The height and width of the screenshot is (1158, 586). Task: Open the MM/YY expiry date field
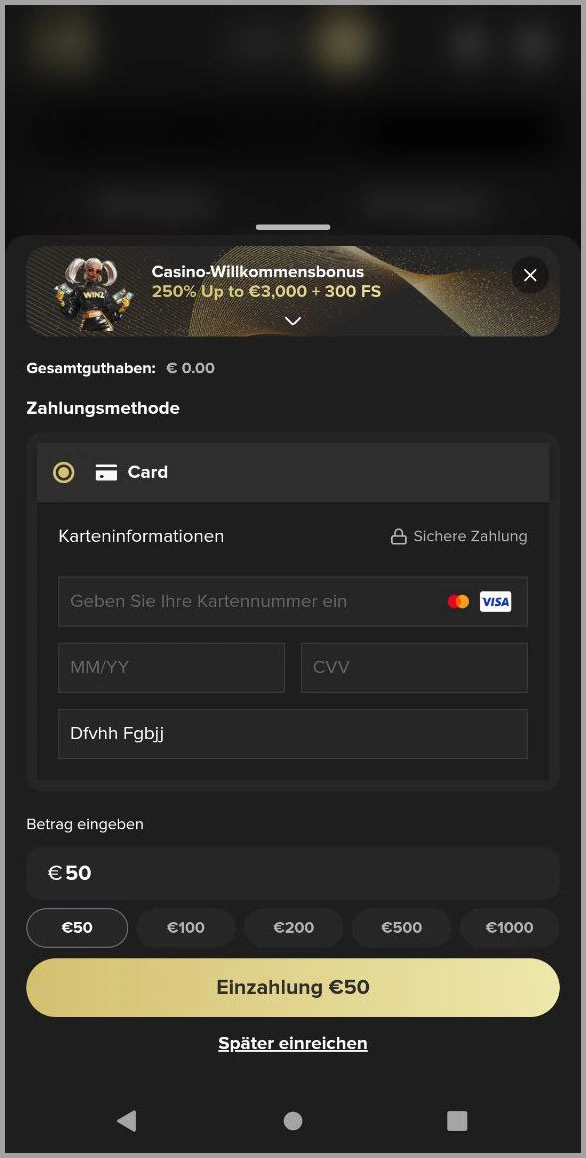click(171, 667)
